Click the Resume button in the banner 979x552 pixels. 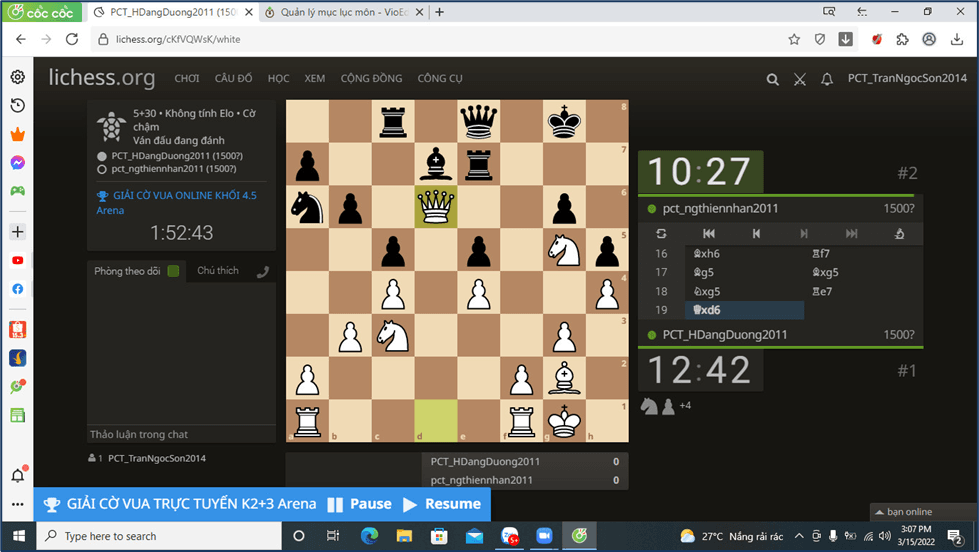tap(441, 504)
